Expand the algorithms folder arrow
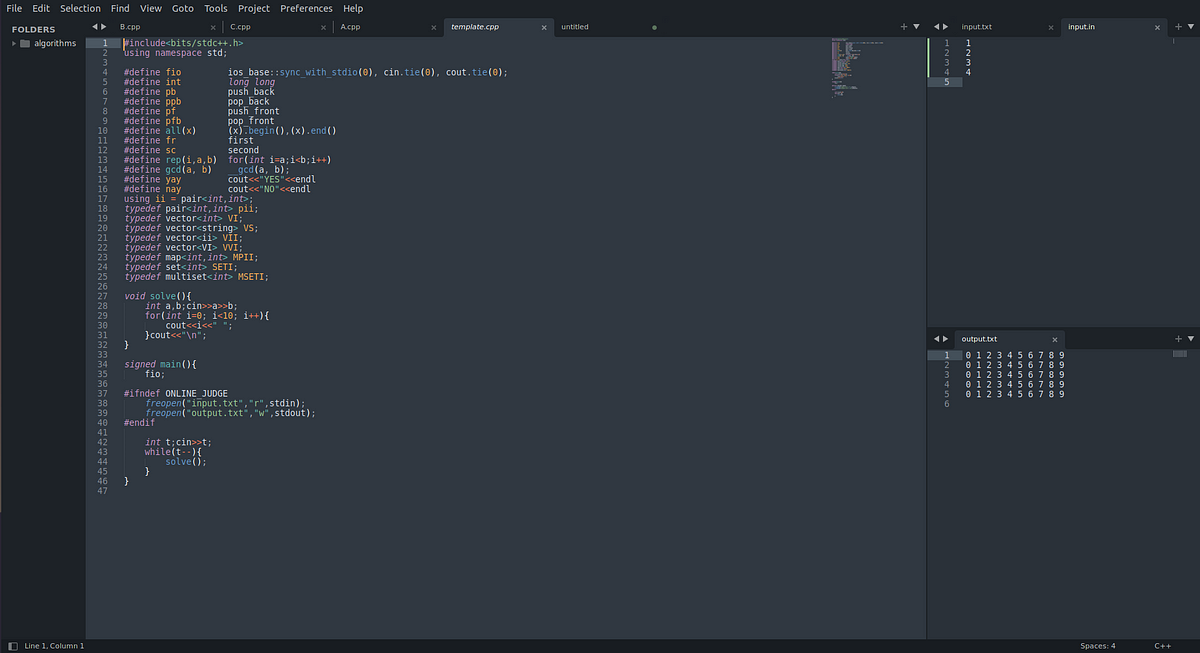Screen dimensions: 1200x653 point(14,43)
